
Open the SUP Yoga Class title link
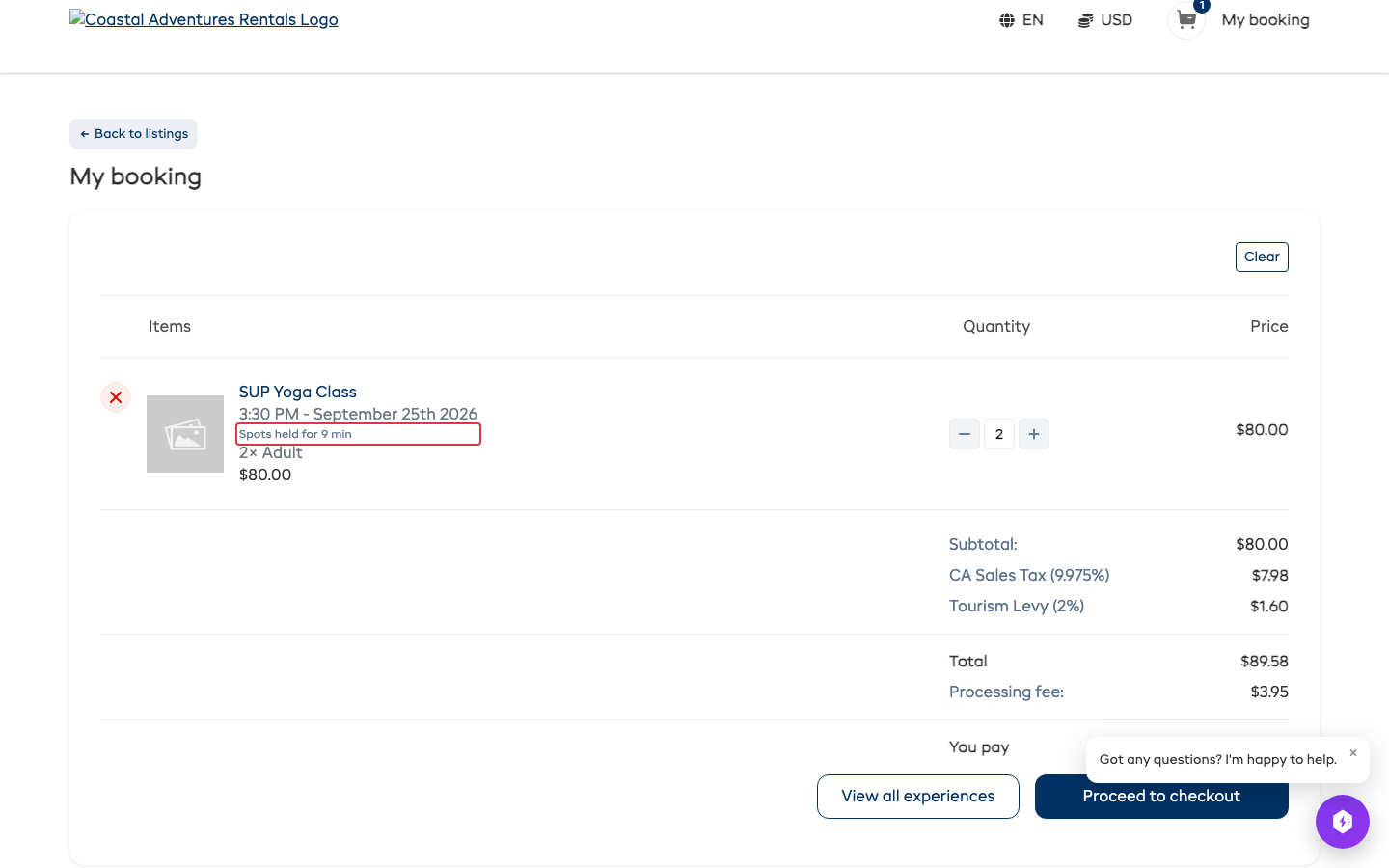[298, 392]
